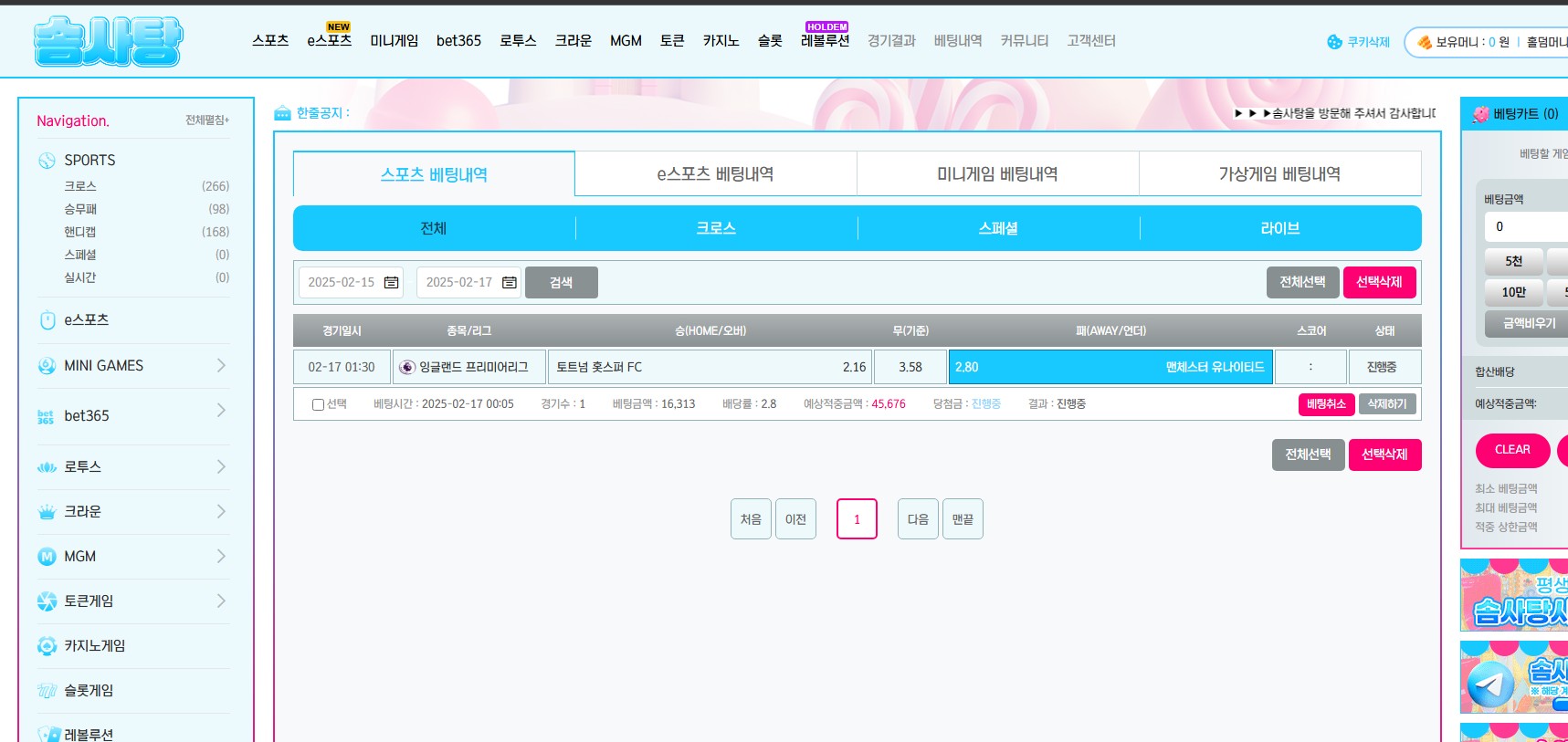The image size is (1568, 742).
Task: Go to page 1 in pagination
Action: 857,519
